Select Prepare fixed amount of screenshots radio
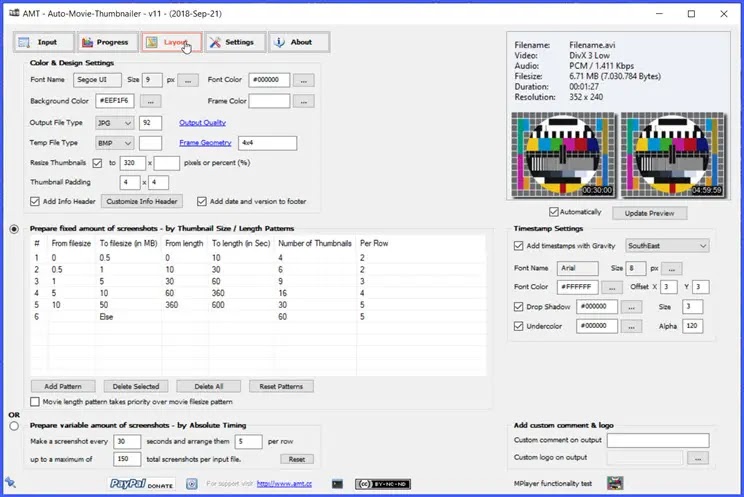The width and height of the screenshot is (744, 497). 14,229
